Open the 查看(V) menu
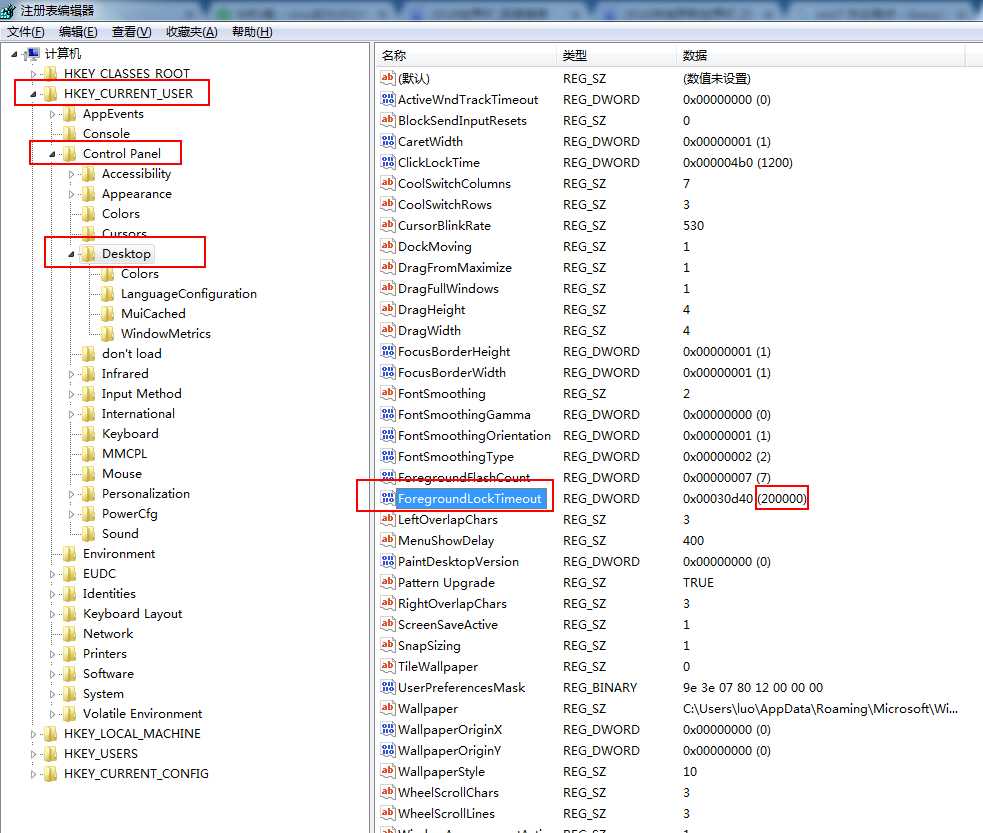This screenshot has width=983, height=833. point(132,32)
